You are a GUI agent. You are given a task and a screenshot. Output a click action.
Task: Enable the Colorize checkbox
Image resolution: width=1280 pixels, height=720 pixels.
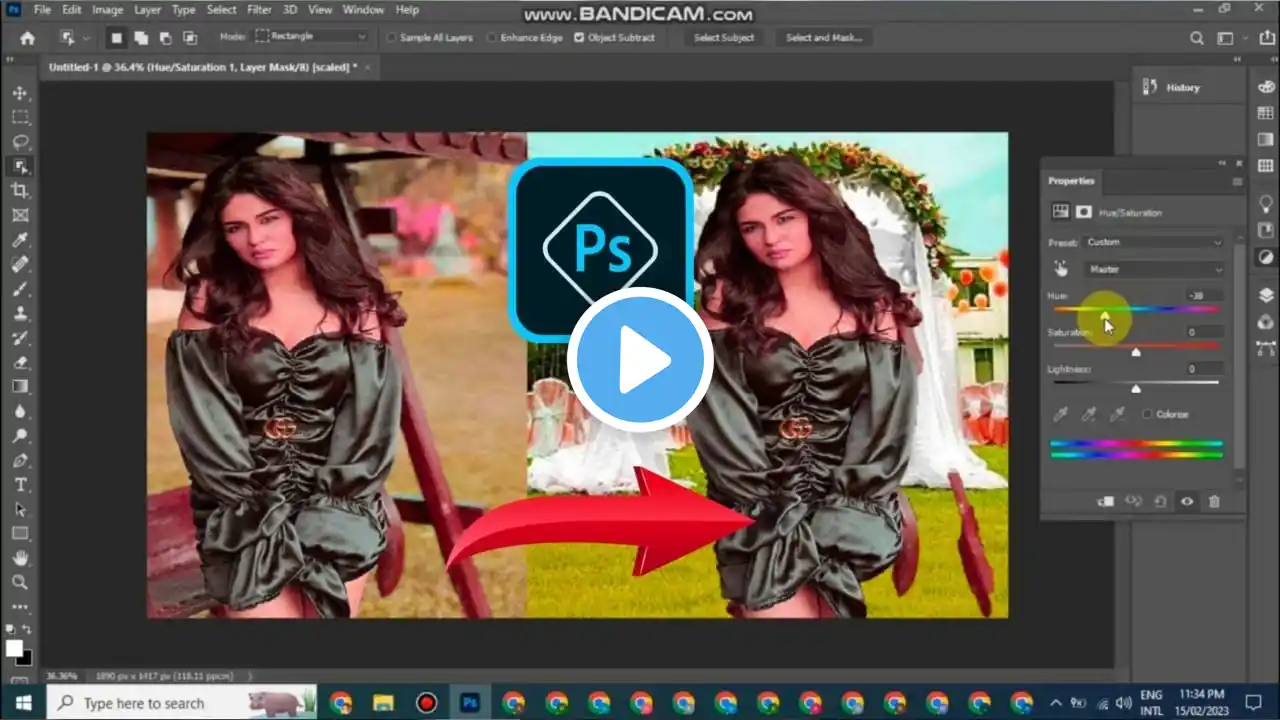pos(1147,414)
